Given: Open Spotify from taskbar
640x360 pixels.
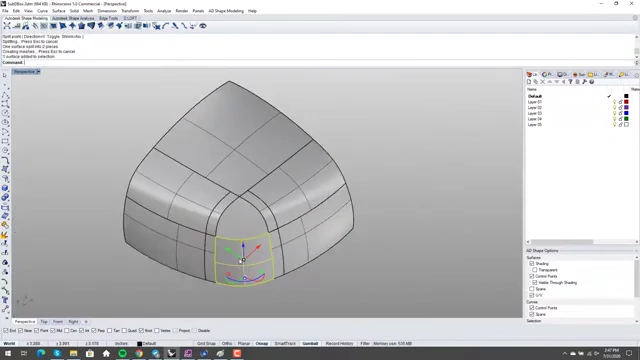Looking at the screenshot, I should (122, 353).
